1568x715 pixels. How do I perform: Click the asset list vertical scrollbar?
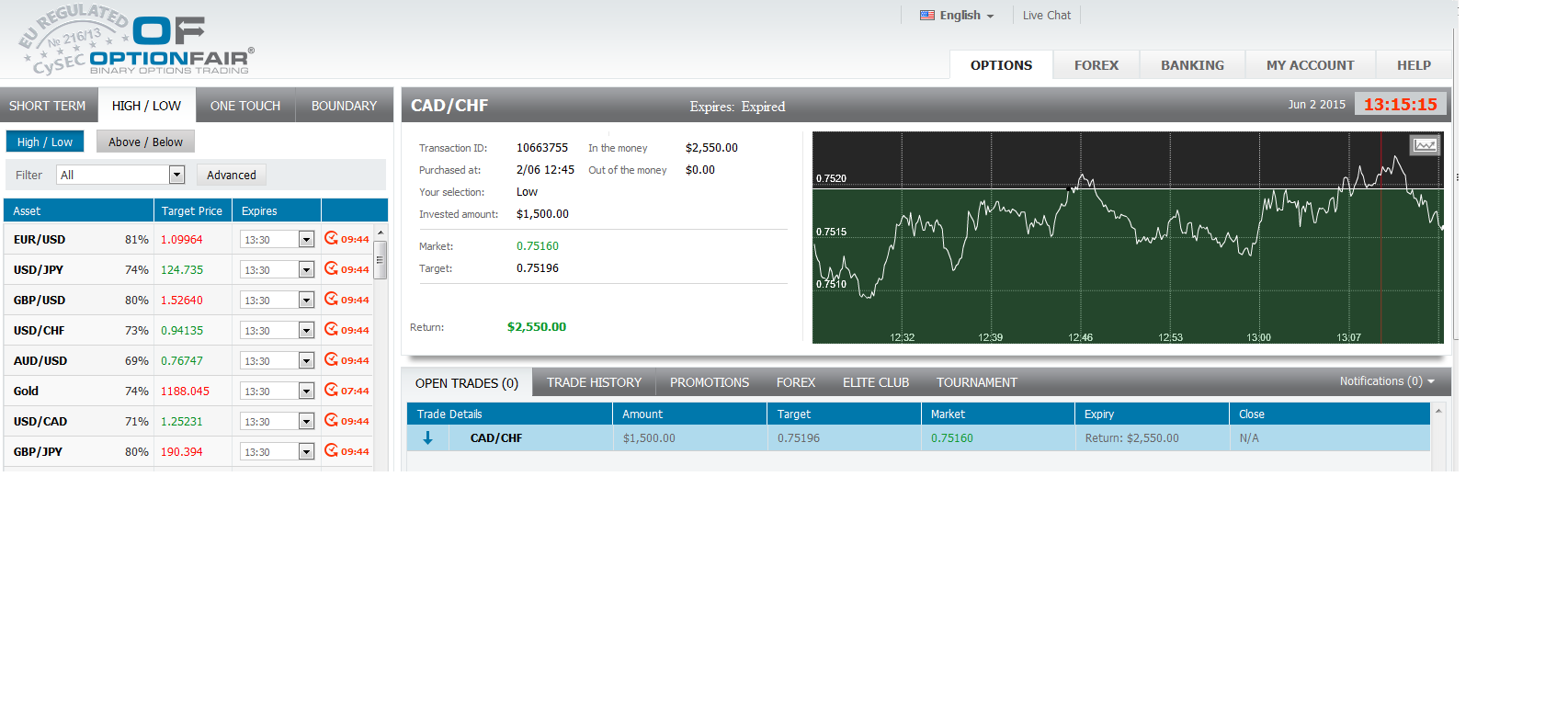pyautogui.click(x=381, y=260)
